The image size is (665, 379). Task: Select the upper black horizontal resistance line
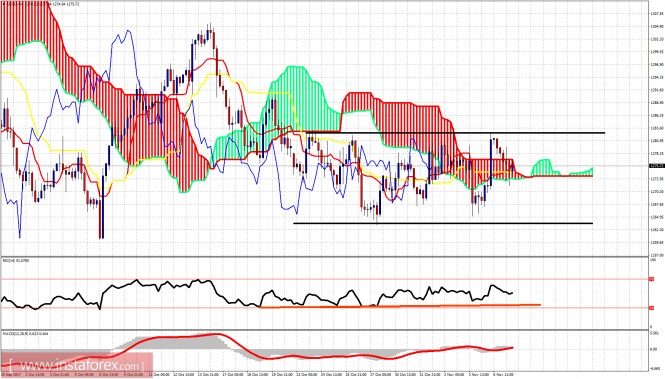coord(455,133)
